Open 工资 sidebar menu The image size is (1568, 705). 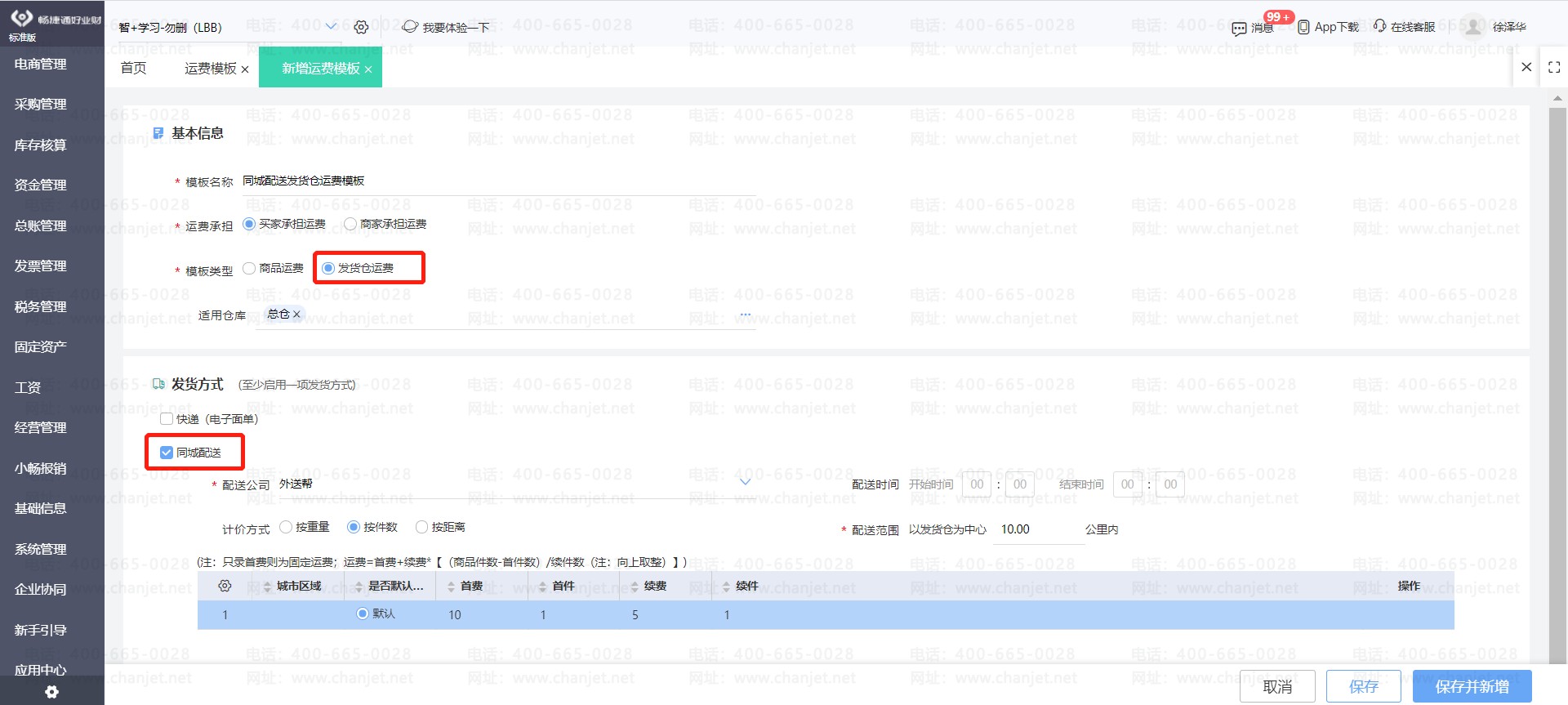pyautogui.click(x=28, y=387)
